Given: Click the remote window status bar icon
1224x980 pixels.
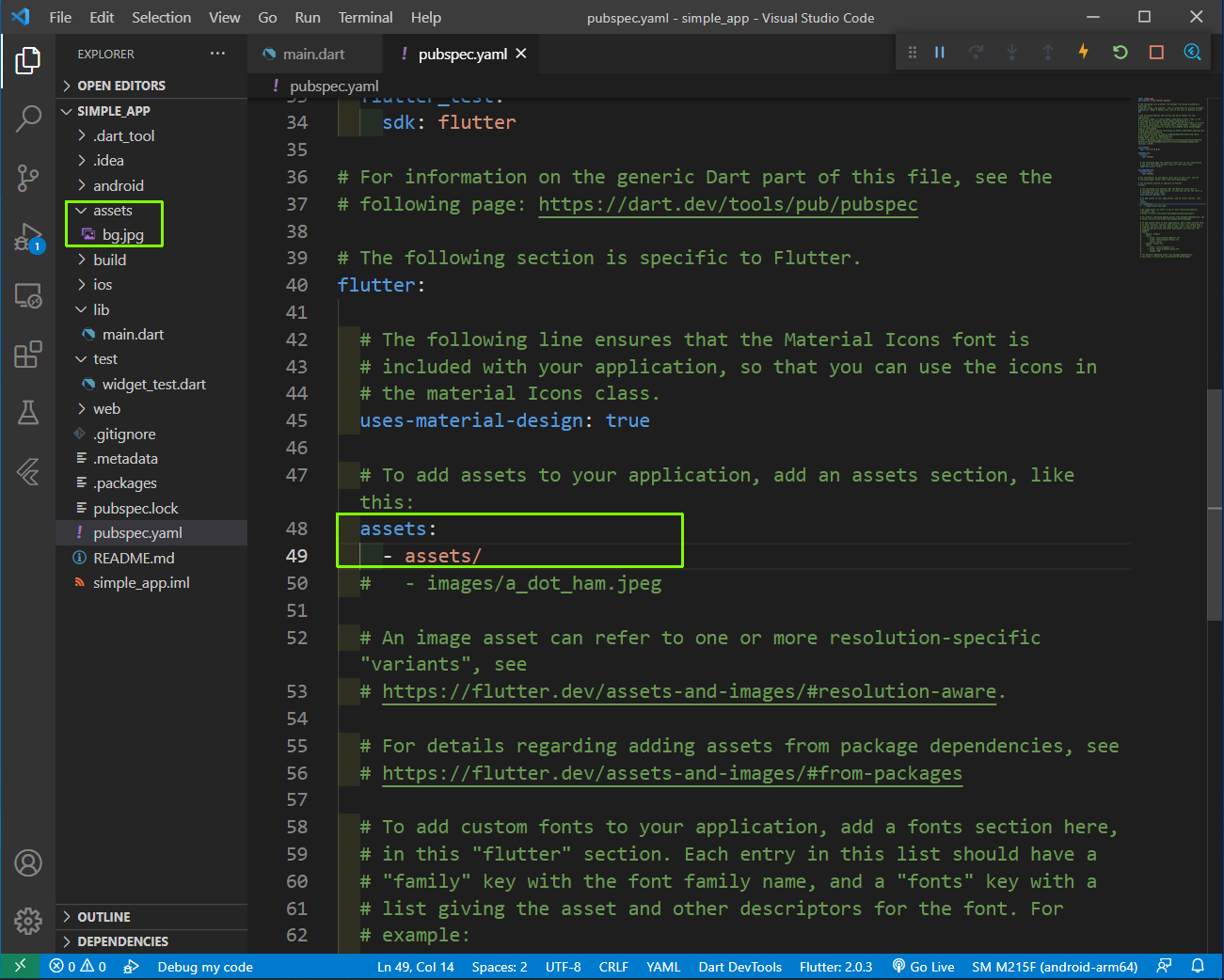Looking at the screenshot, I should [x=20, y=966].
